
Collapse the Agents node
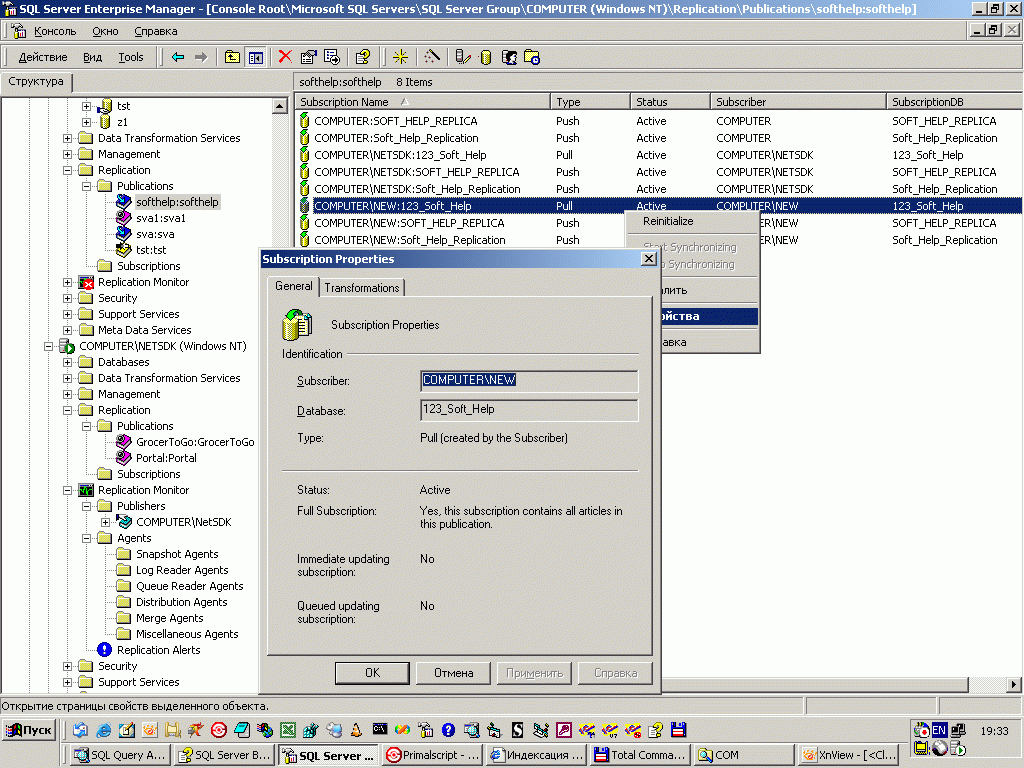(86, 538)
